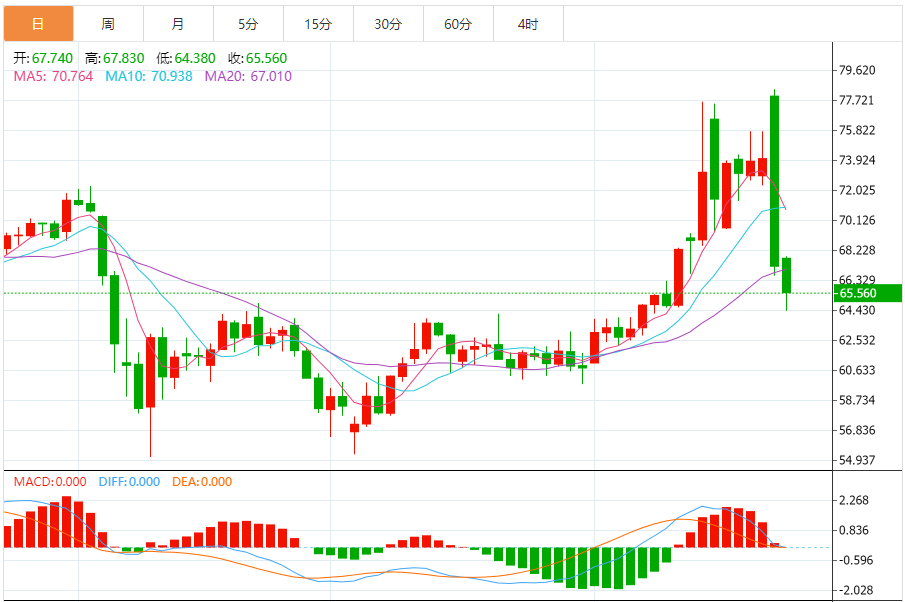Switch to the 周 weekly tab
Viewport: 905px width, 602px height.
[109, 24]
